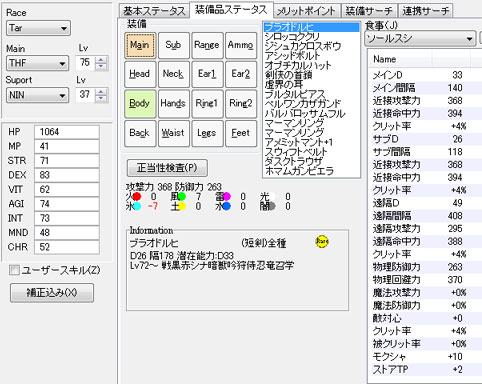482x384 pixels.
Task: Increase support job level 37 stepper
Action: [x=101, y=91]
